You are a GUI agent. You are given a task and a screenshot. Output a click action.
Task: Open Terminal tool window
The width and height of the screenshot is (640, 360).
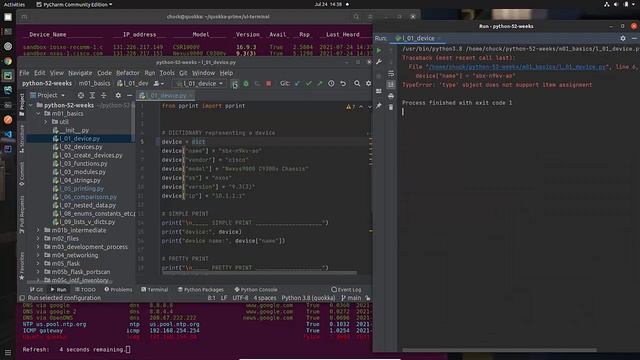coord(154,289)
